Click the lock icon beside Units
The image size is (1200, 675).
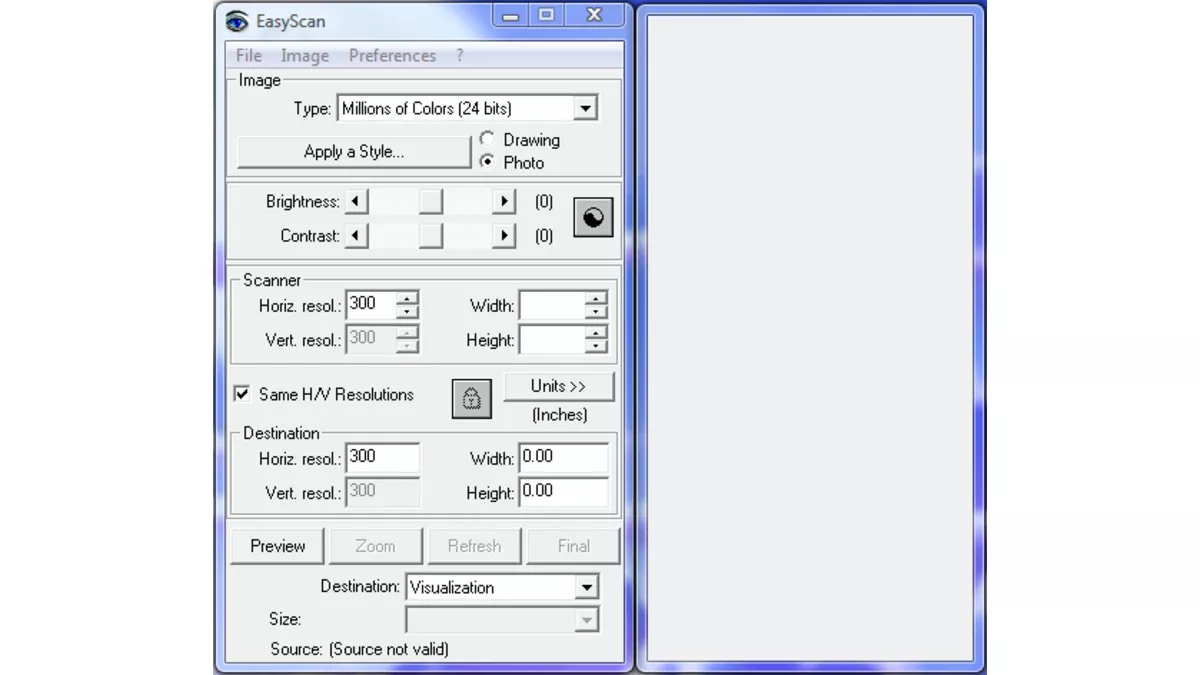tap(471, 397)
